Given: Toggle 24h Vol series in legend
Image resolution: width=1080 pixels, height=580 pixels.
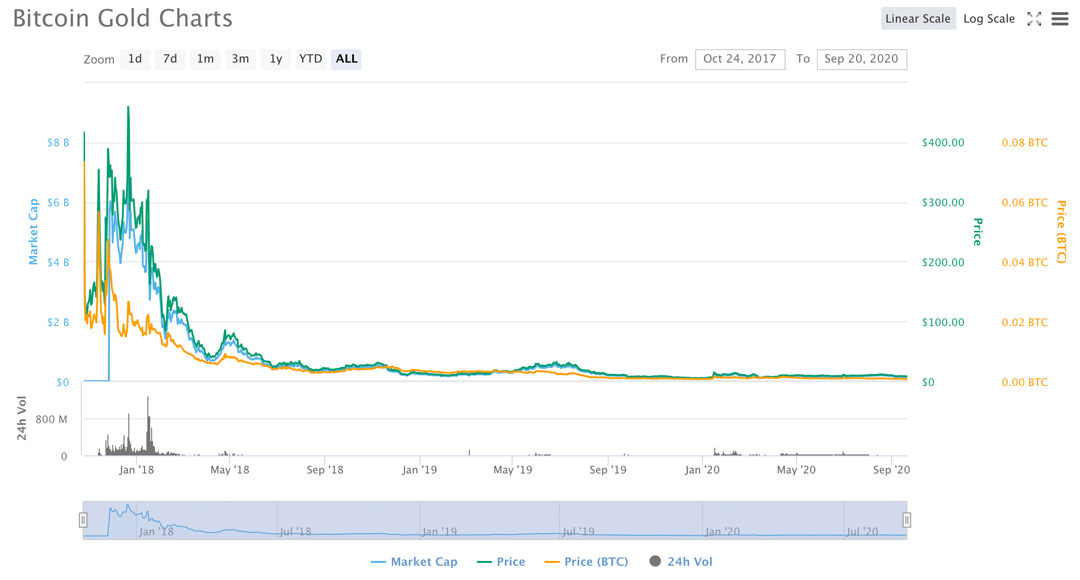Looking at the screenshot, I should (x=681, y=562).
